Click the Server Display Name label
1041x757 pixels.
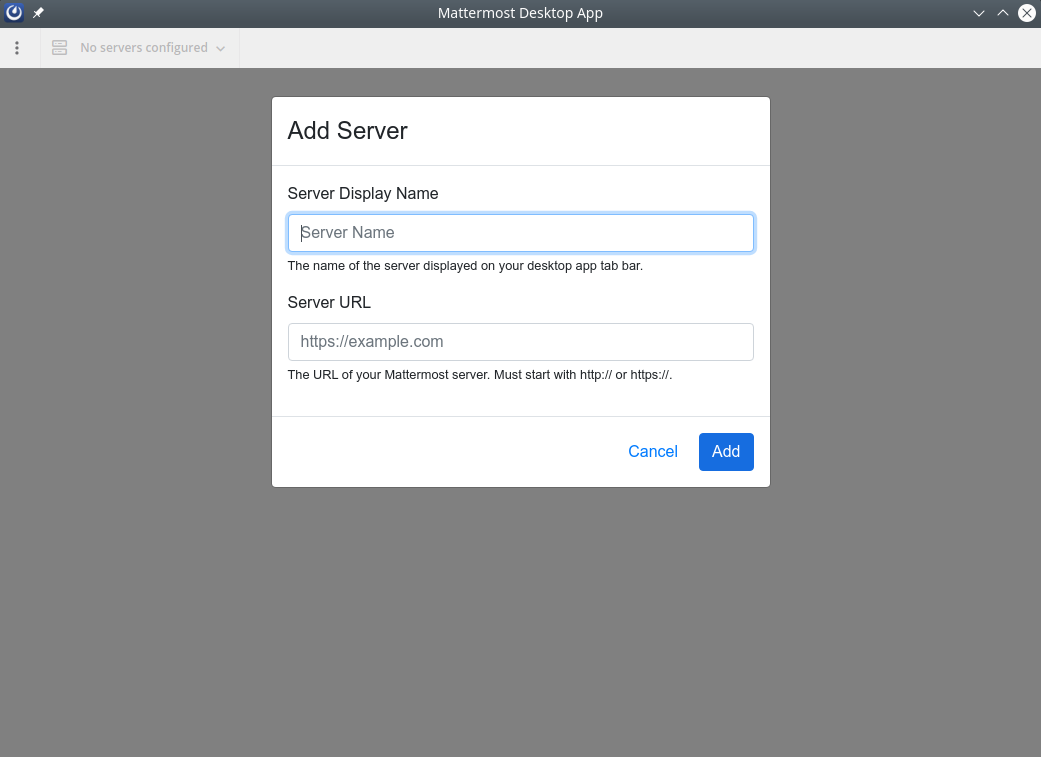pyautogui.click(x=362, y=193)
